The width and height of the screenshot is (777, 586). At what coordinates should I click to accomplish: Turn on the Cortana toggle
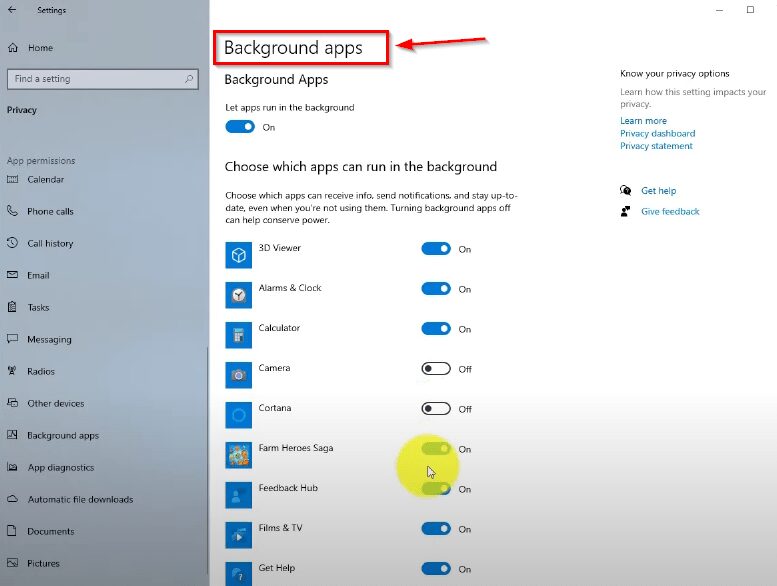[x=436, y=409]
